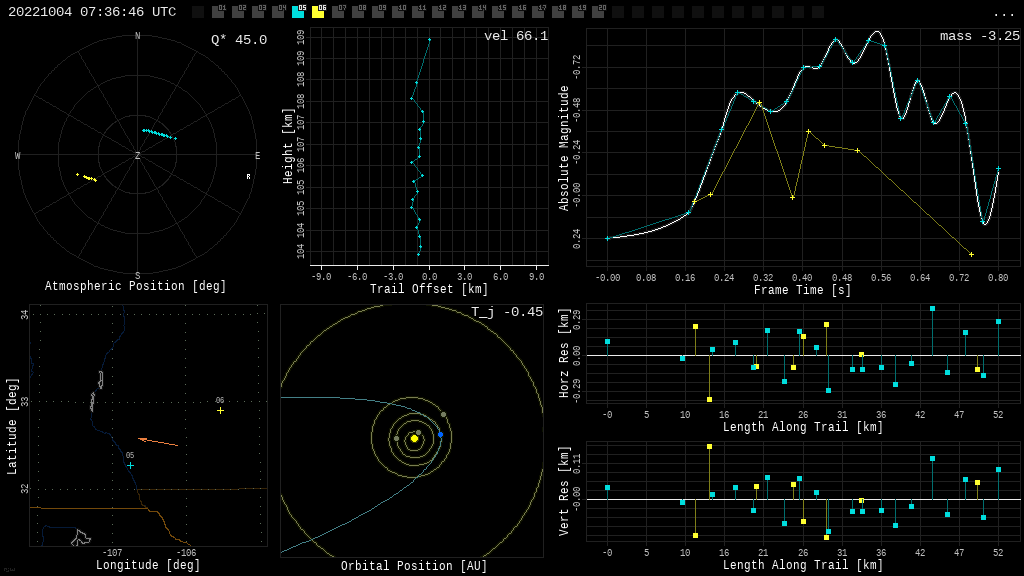This screenshot has height=576, width=1024.
Task: Click the mass -3.25 label
Action: [x=979, y=36]
